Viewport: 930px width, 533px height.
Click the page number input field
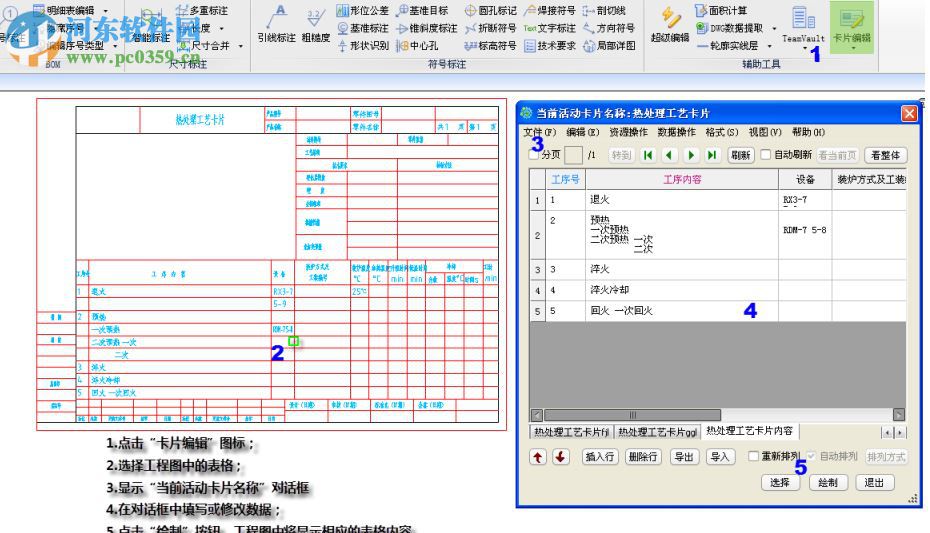[x=573, y=155]
